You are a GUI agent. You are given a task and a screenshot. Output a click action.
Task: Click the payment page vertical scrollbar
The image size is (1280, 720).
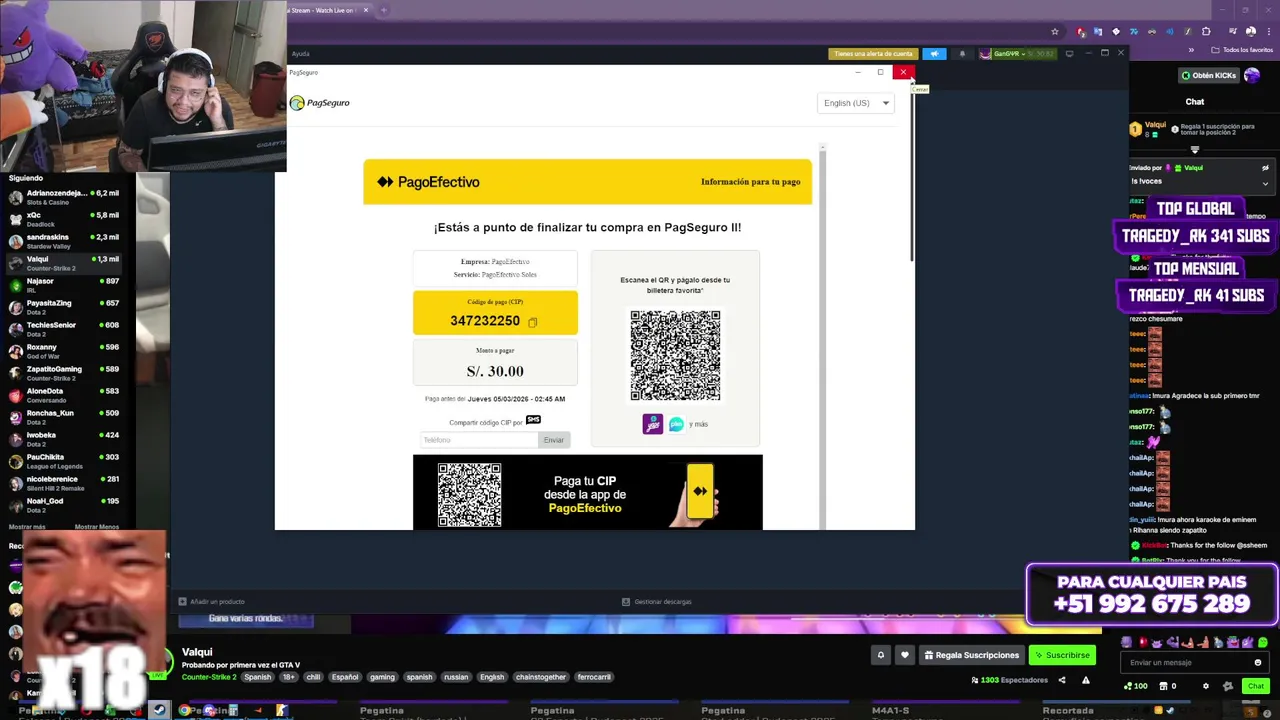(822, 335)
